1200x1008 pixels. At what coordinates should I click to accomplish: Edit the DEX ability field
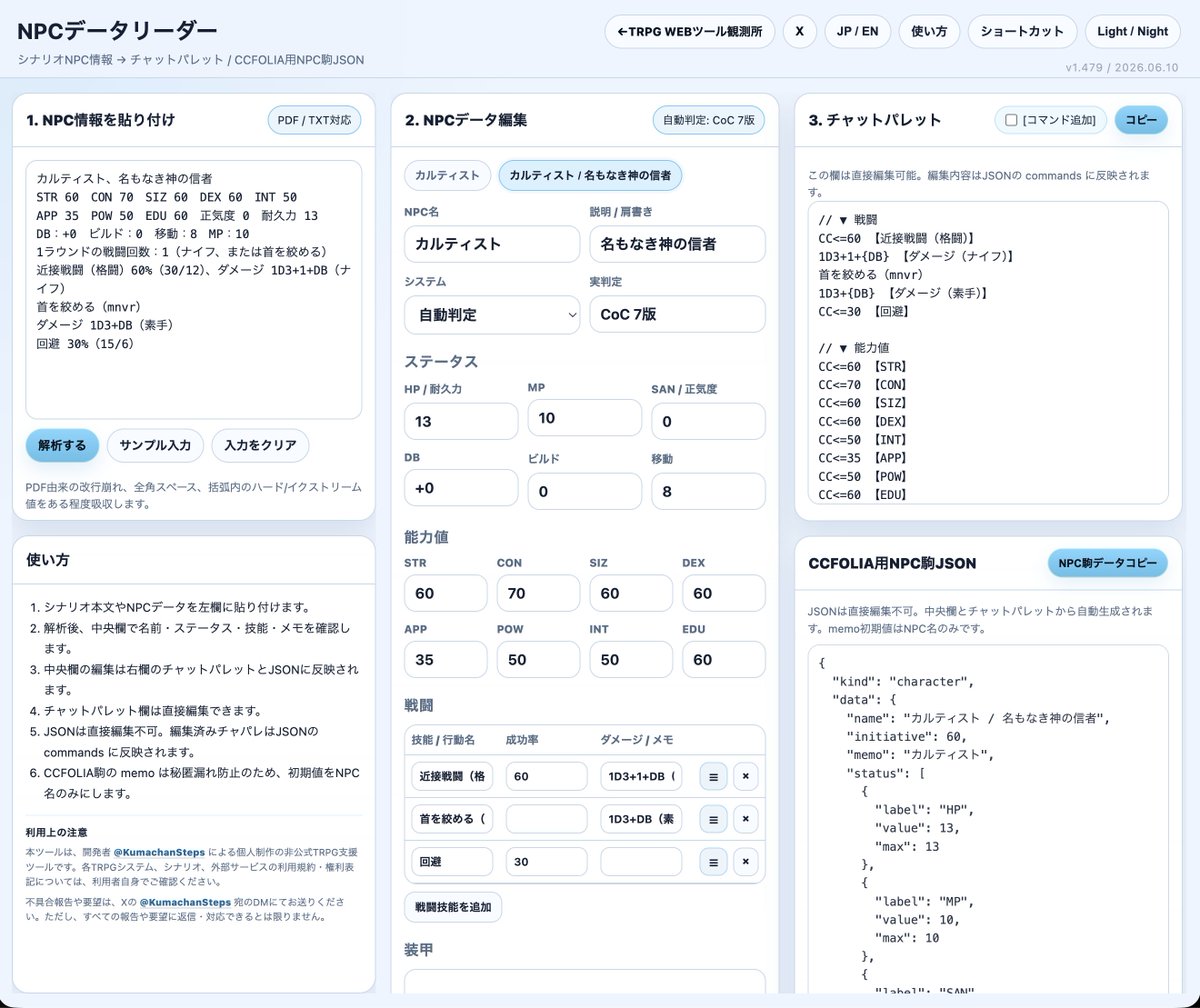724,593
